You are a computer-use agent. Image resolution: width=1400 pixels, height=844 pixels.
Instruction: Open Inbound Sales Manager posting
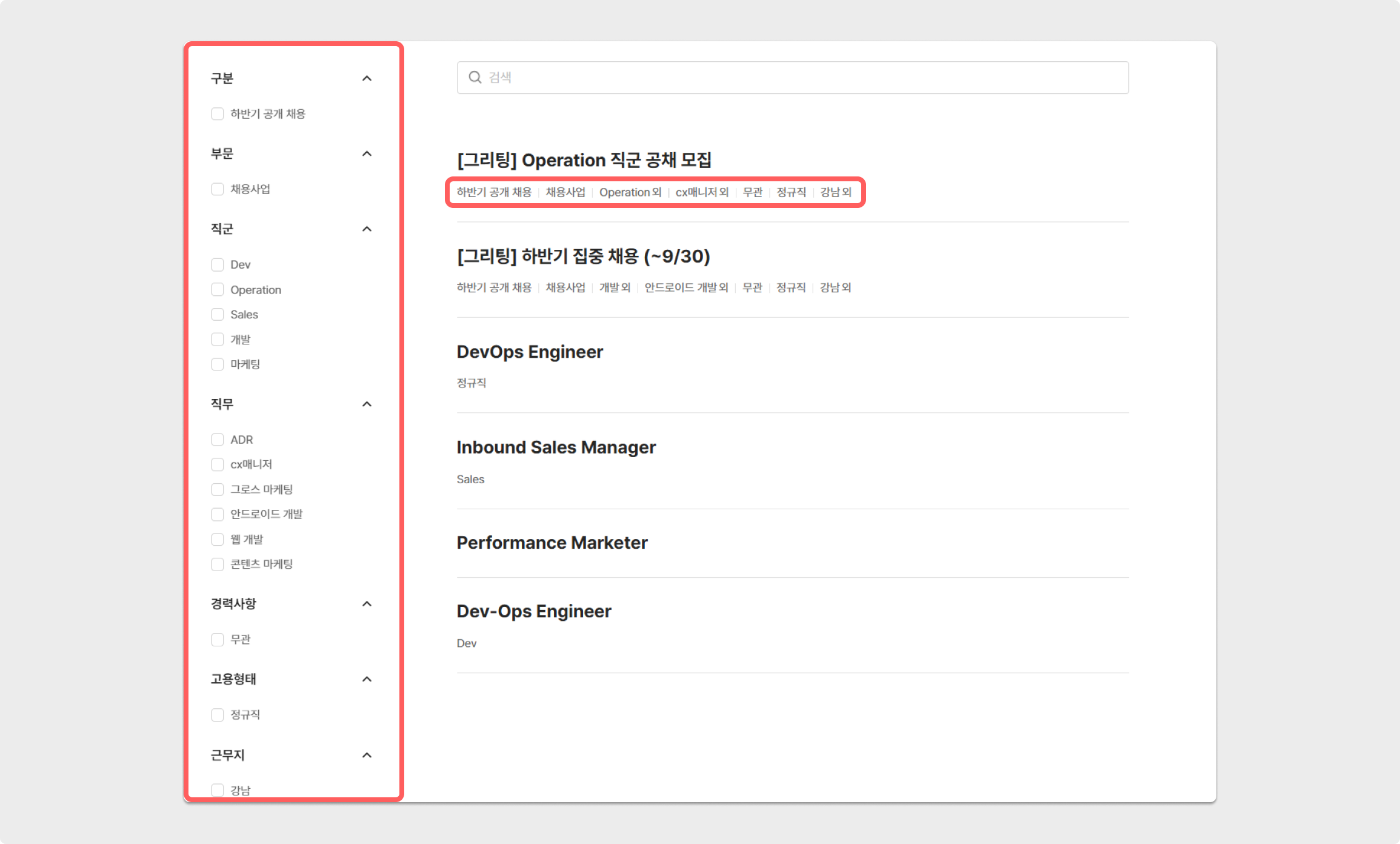coord(556,447)
